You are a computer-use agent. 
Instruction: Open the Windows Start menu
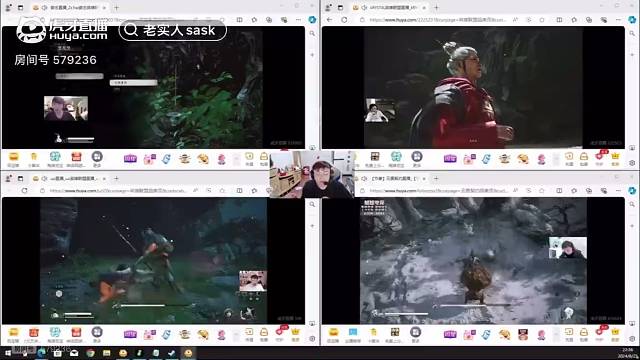click(x=8, y=353)
